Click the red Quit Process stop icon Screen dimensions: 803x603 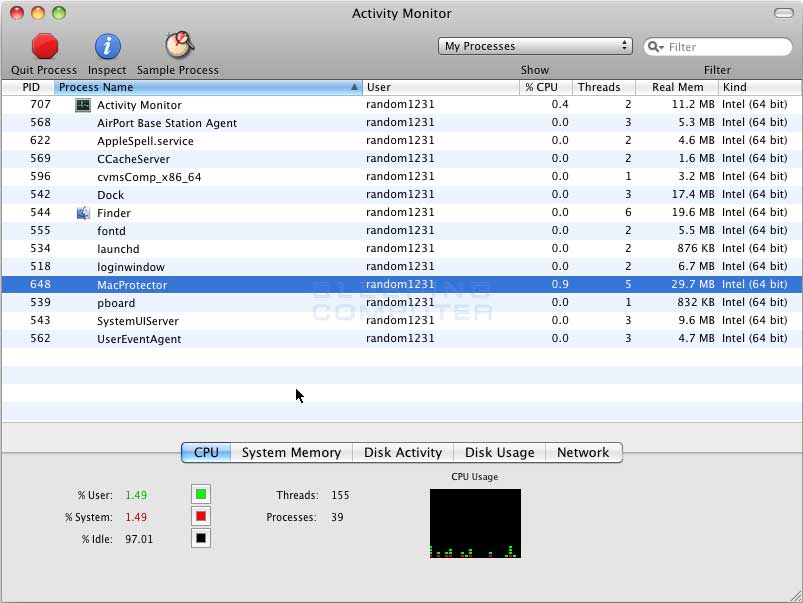(45, 47)
